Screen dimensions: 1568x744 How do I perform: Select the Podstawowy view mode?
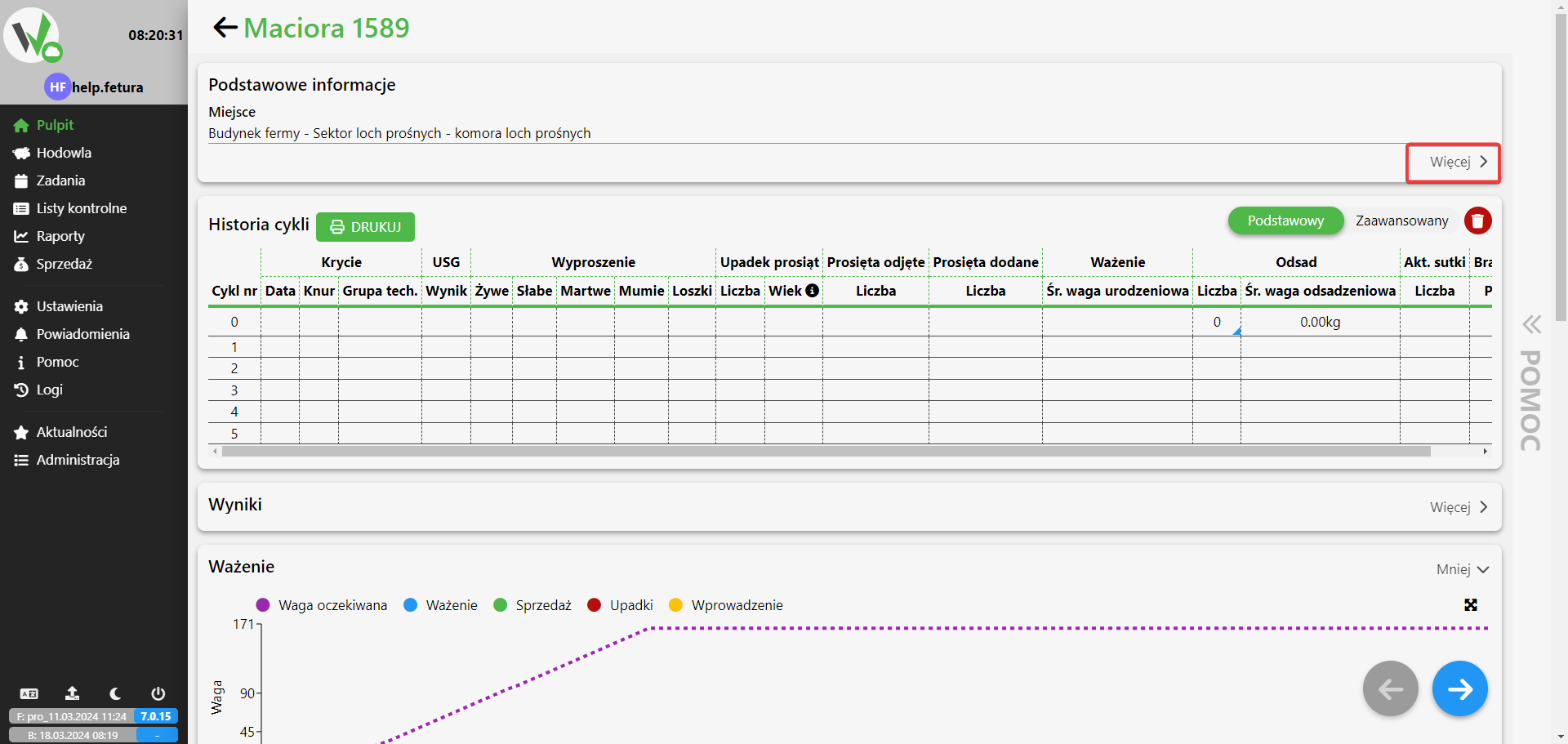click(1285, 221)
